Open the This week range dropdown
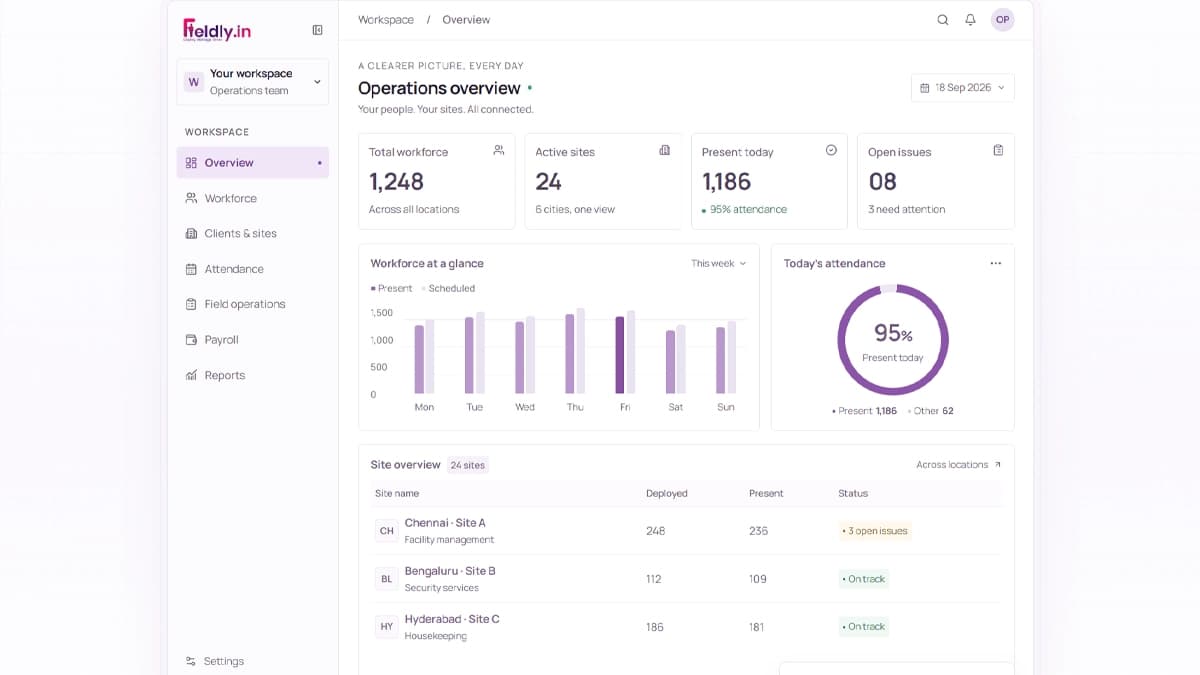The width and height of the screenshot is (1200, 675). pos(719,264)
